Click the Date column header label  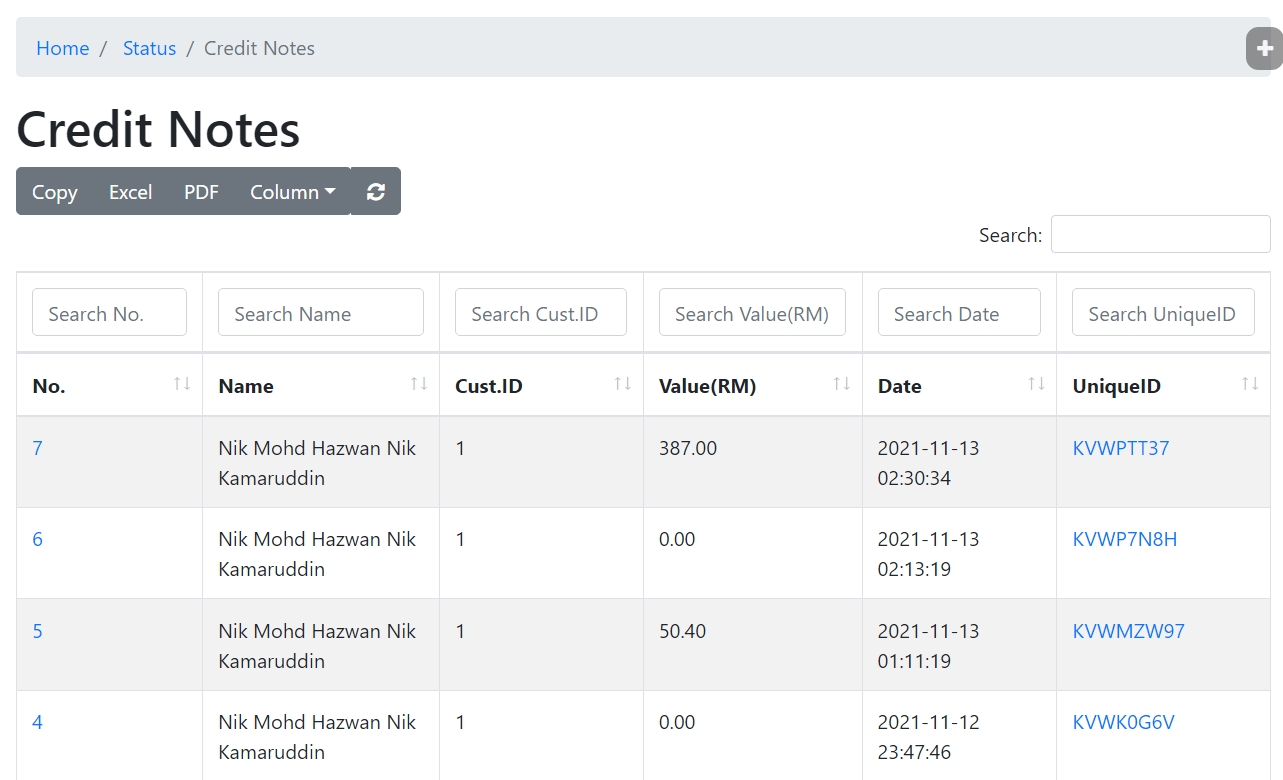pos(900,386)
